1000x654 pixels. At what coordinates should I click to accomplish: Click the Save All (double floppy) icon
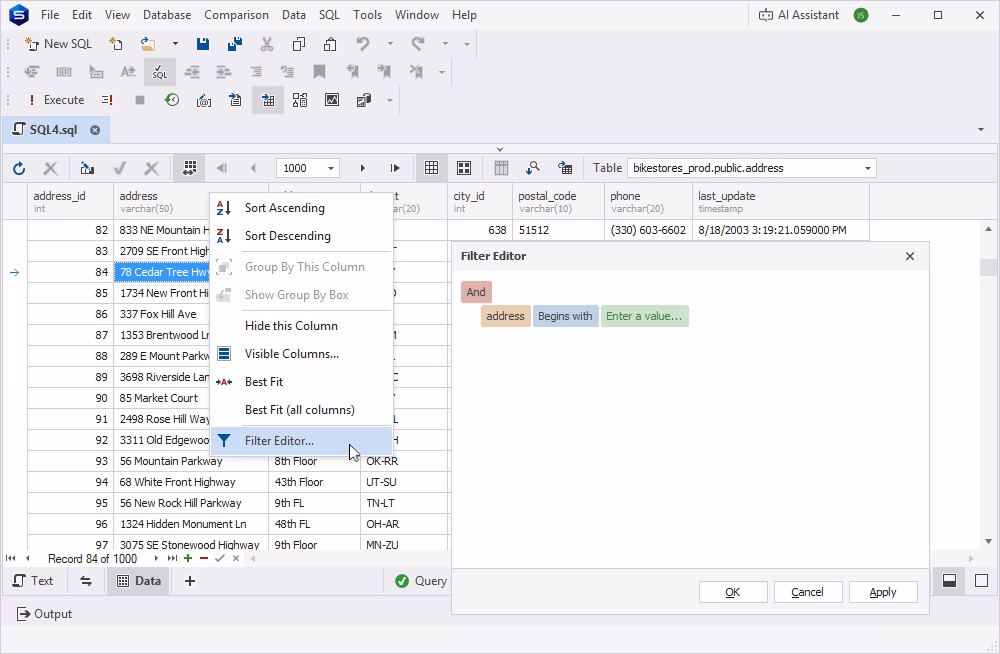coord(234,44)
